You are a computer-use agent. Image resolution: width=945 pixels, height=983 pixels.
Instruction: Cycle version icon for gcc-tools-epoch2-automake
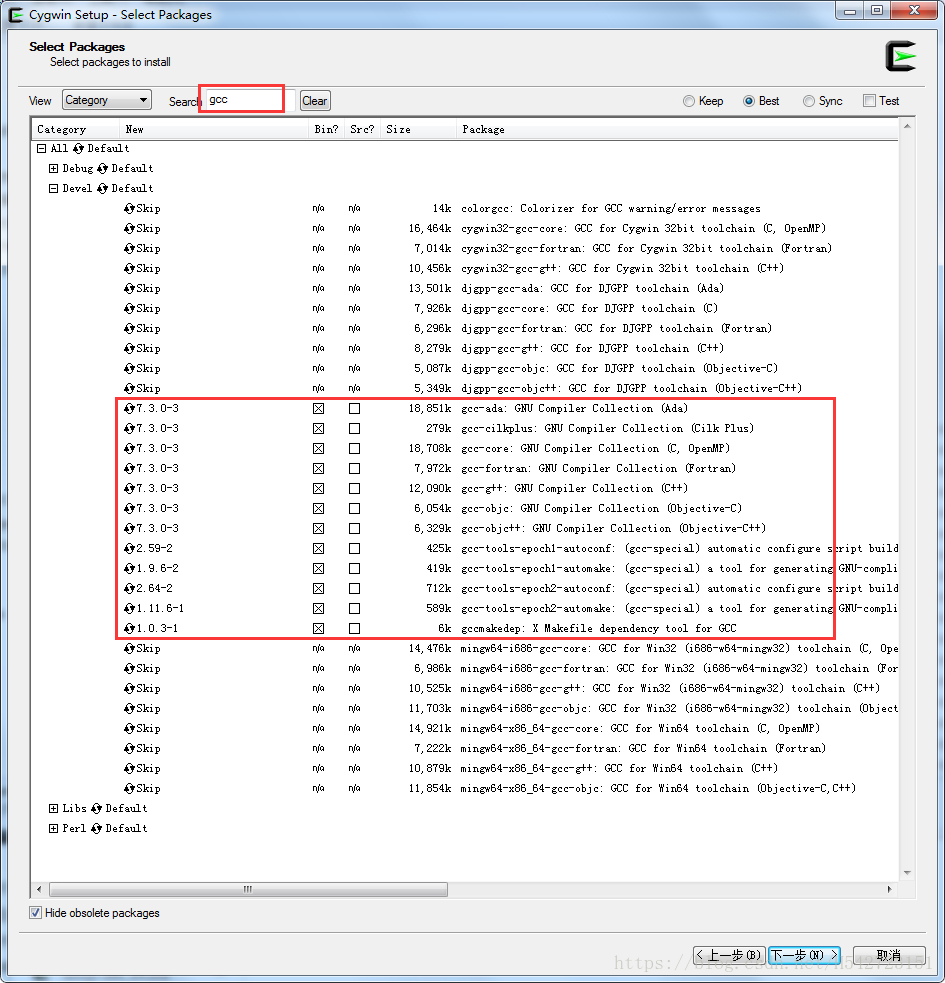129,608
